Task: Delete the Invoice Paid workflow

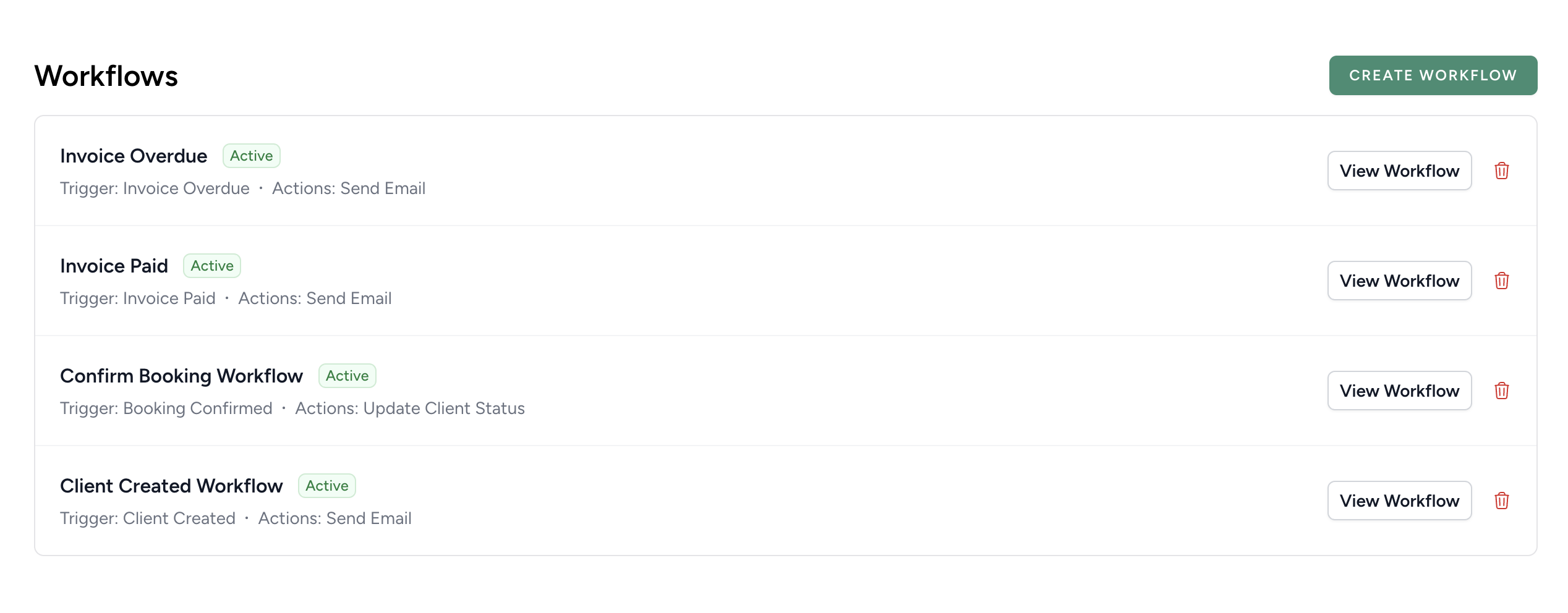Action: coord(1502,281)
